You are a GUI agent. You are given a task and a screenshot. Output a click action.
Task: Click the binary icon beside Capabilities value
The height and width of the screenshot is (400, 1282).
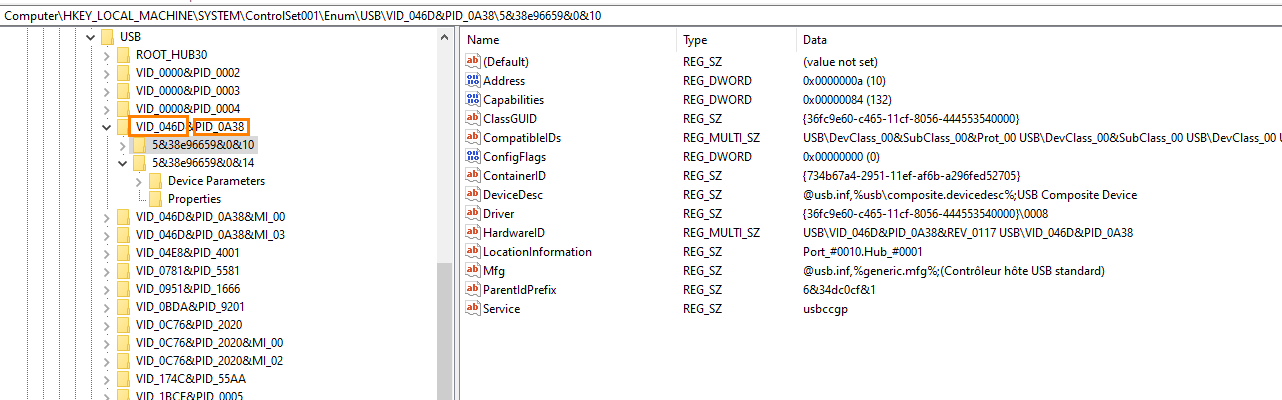click(473, 100)
